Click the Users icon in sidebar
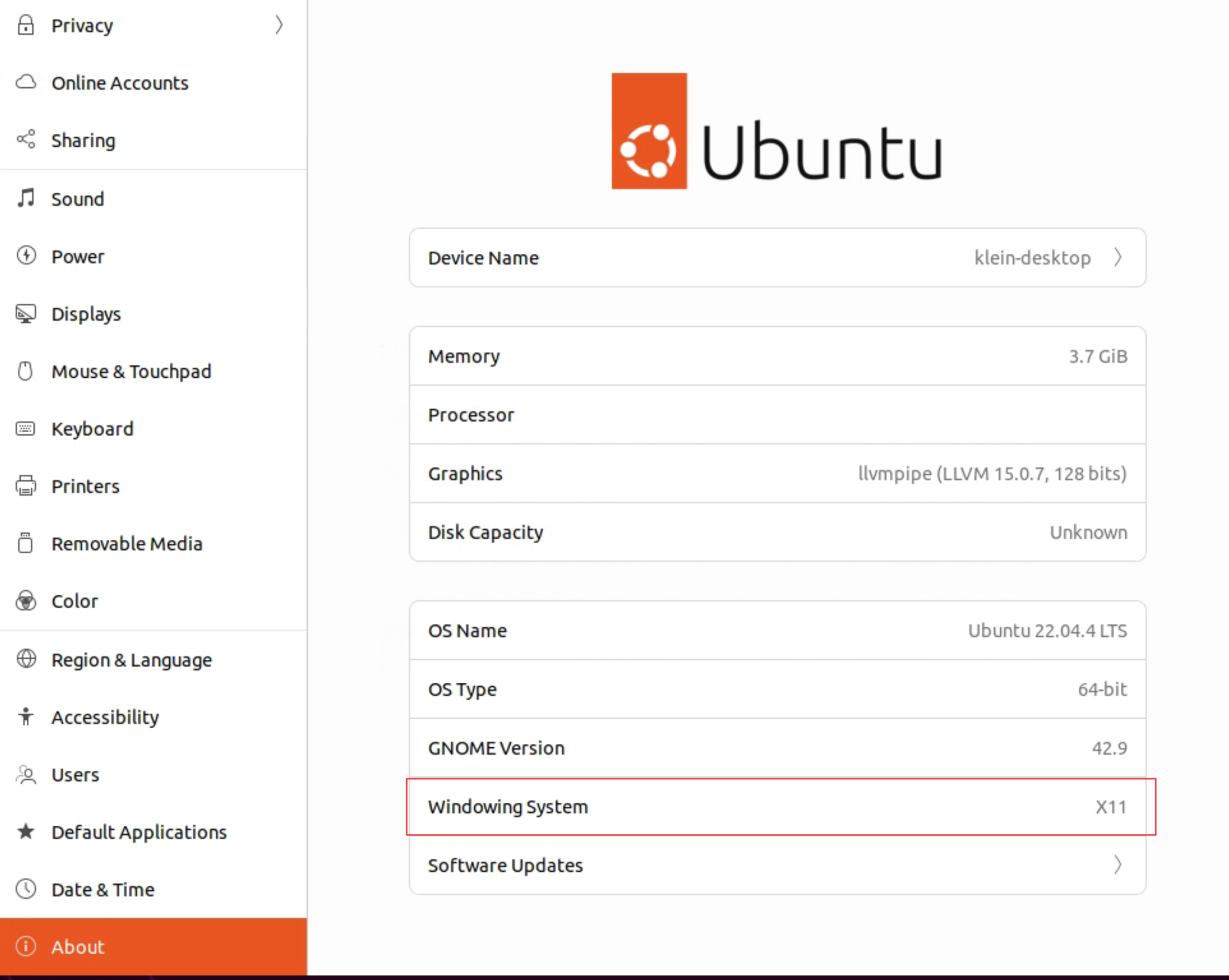This screenshot has width=1229, height=980. click(26, 774)
